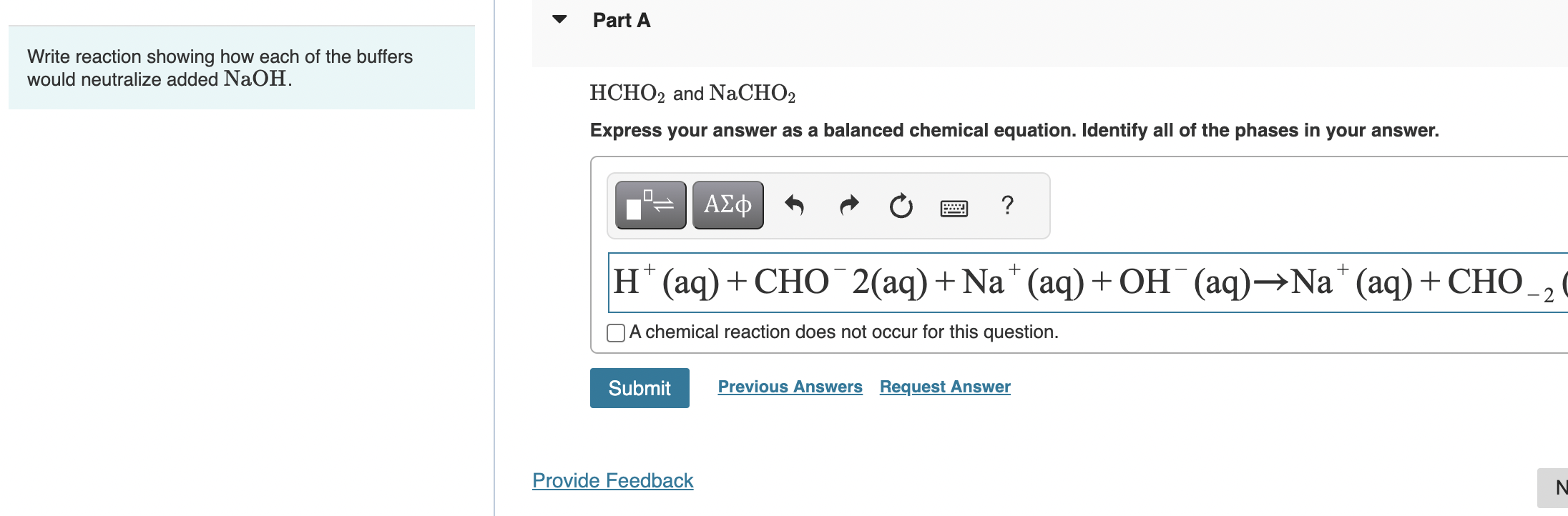Reset the answer with circular arrow icon

coord(901,206)
